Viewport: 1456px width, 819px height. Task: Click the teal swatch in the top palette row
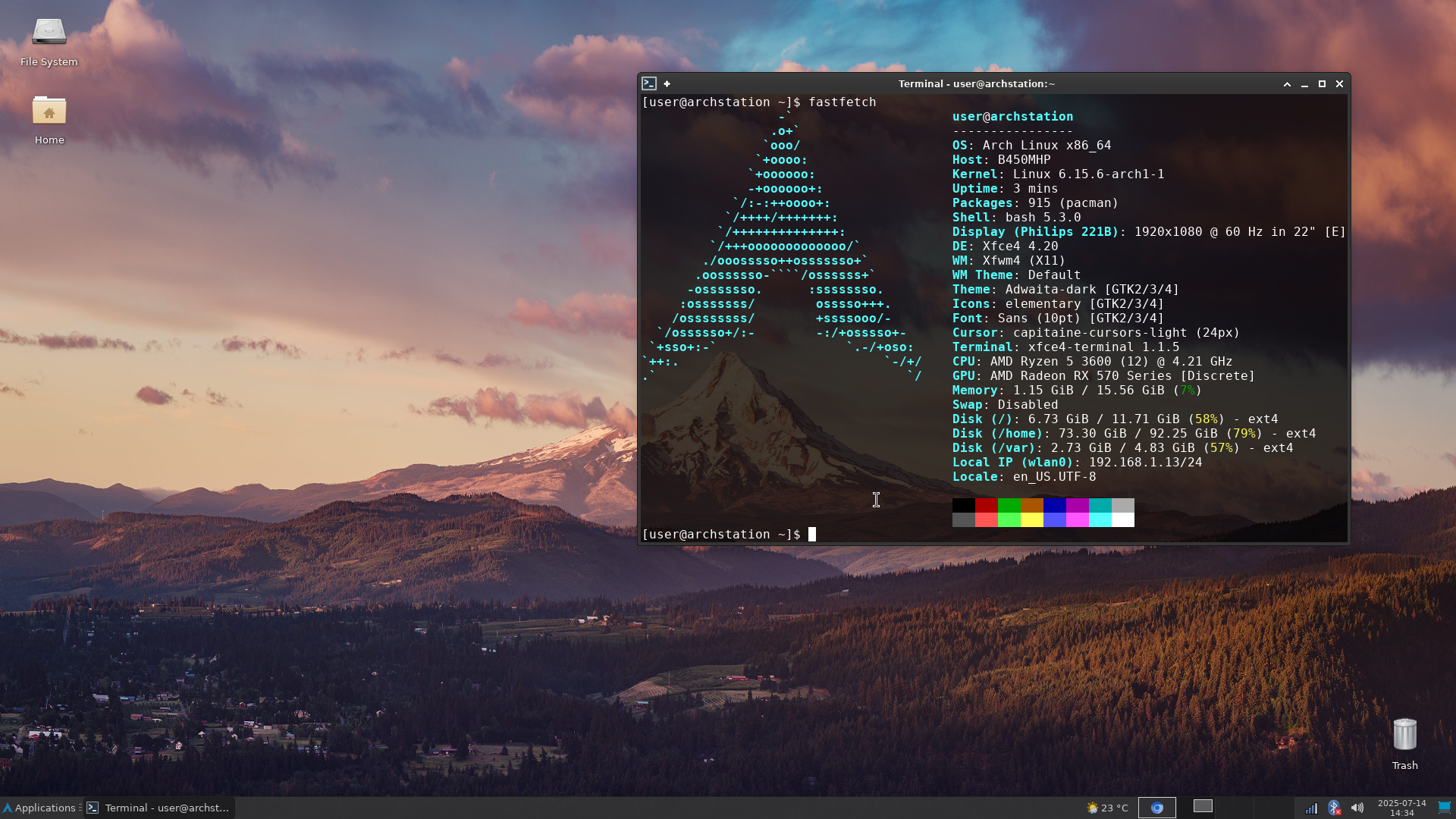point(1100,506)
